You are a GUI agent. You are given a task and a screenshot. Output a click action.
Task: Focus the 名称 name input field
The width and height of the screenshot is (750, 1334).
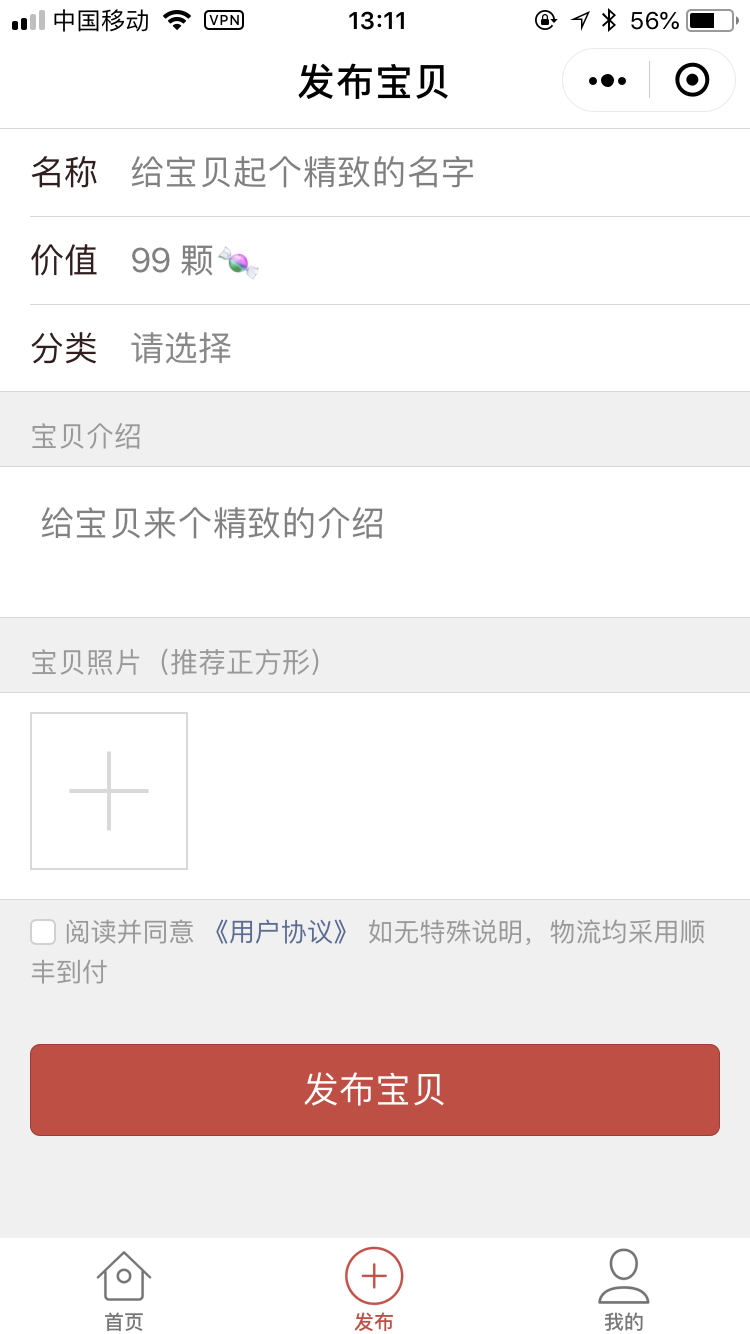tap(440, 173)
